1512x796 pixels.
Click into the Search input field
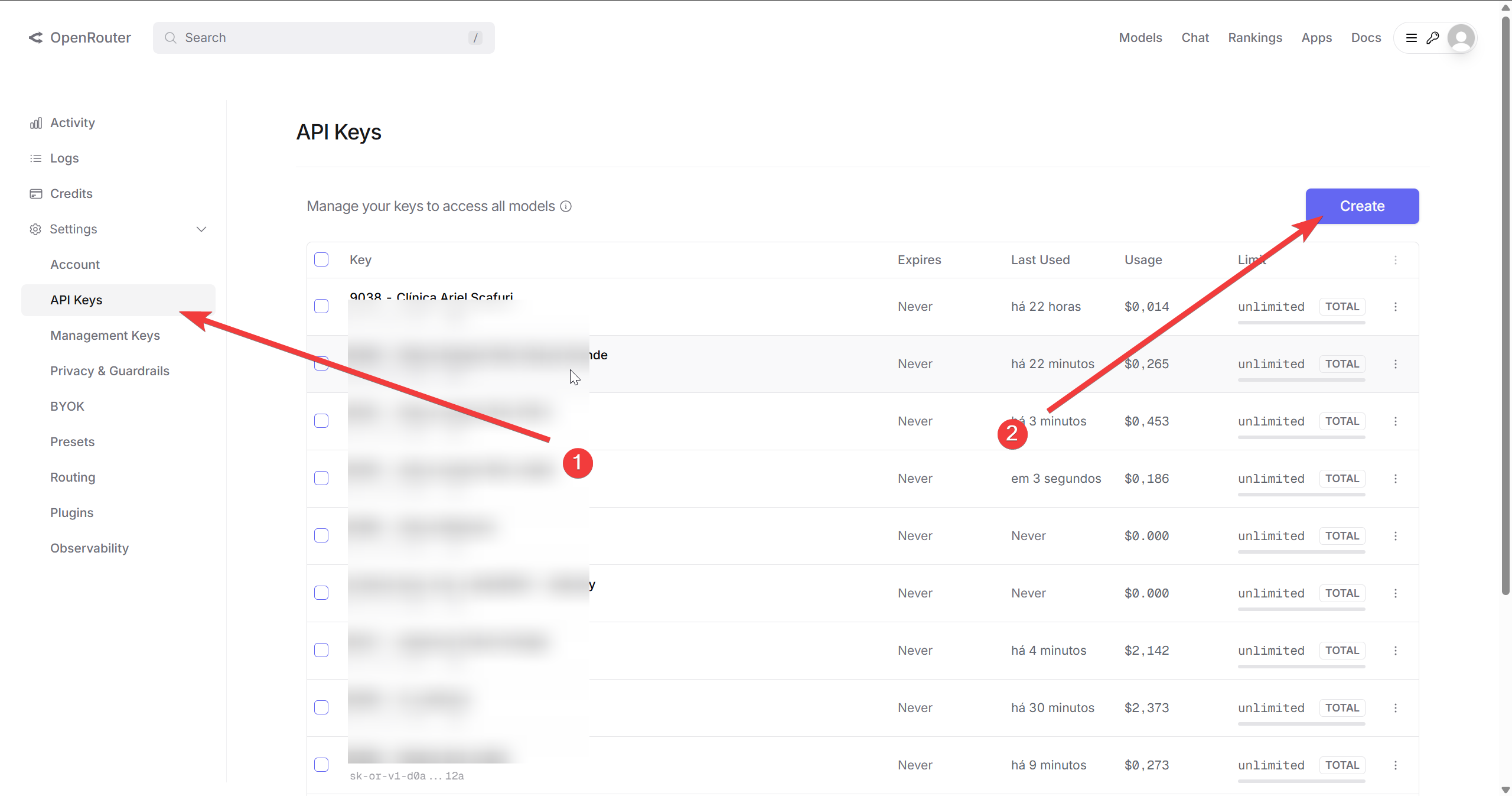coord(324,38)
